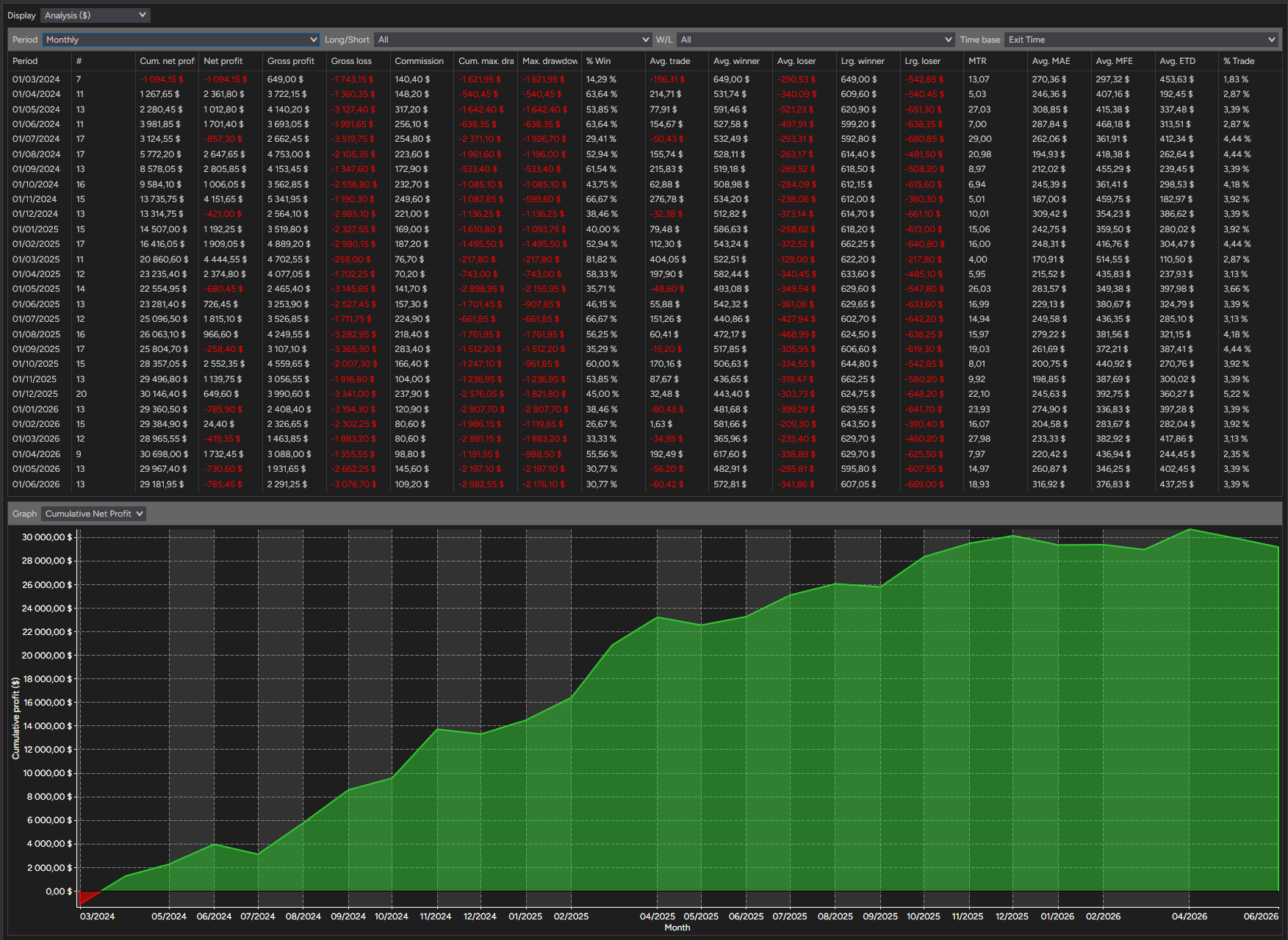Select the 01/03/2024 period row
The height and width of the screenshot is (940, 1288).
645,79
